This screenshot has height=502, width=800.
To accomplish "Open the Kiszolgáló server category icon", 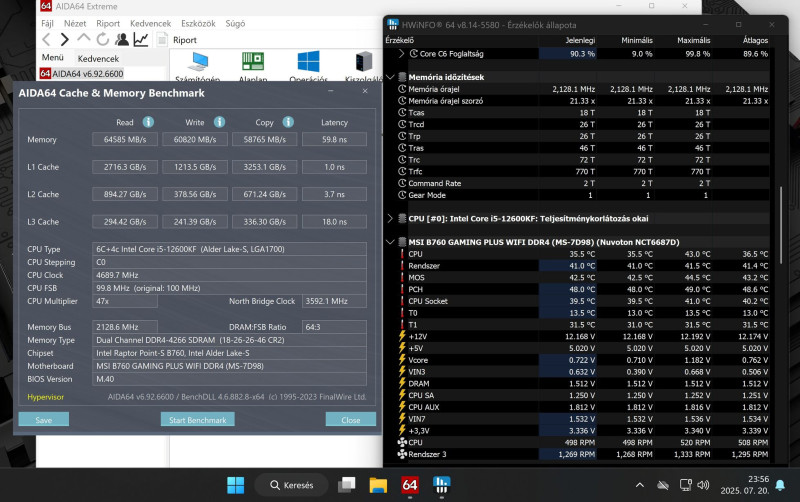I will pyautogui.click(x=364, y=62).
